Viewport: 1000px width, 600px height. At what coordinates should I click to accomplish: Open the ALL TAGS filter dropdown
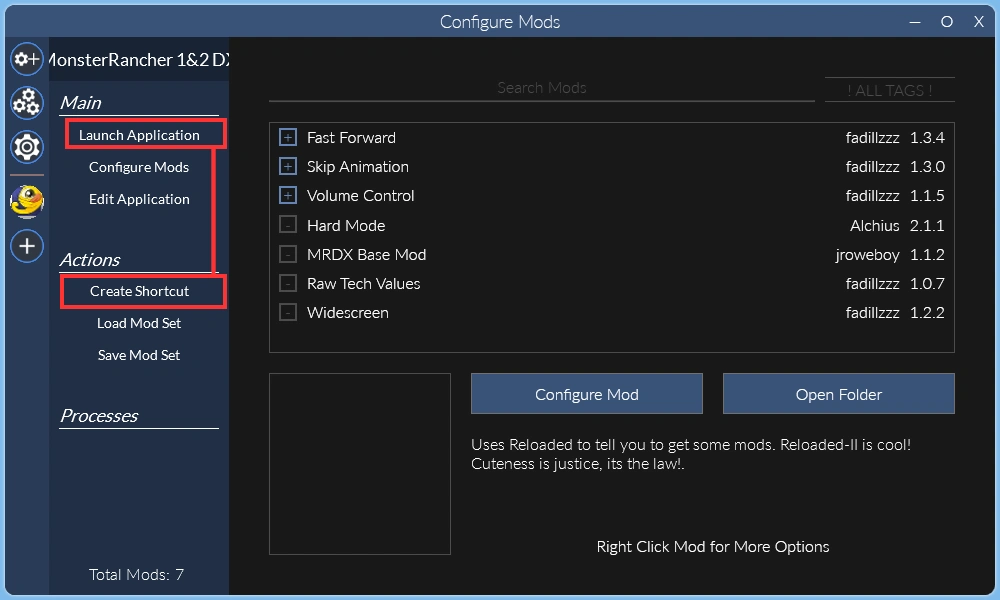click(889, 90)
